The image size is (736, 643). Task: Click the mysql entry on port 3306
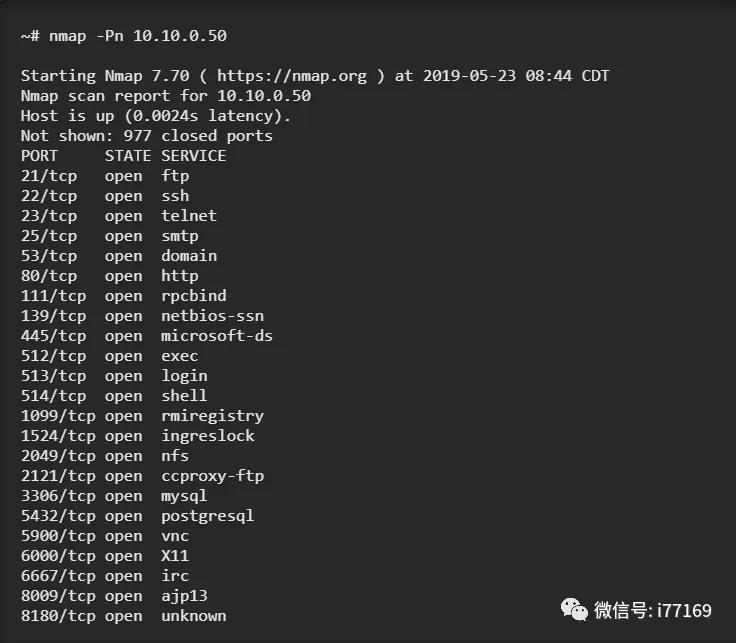point(114,496)
